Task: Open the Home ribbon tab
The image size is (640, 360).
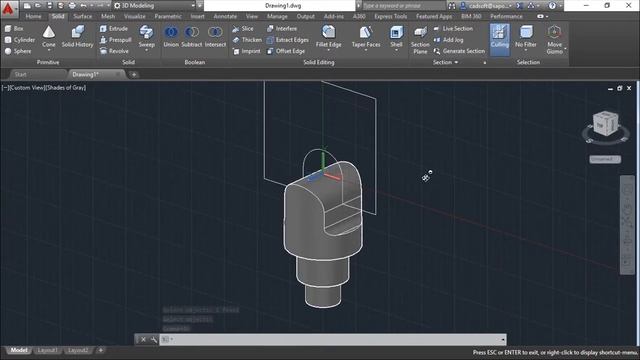Action: (33, 16)
